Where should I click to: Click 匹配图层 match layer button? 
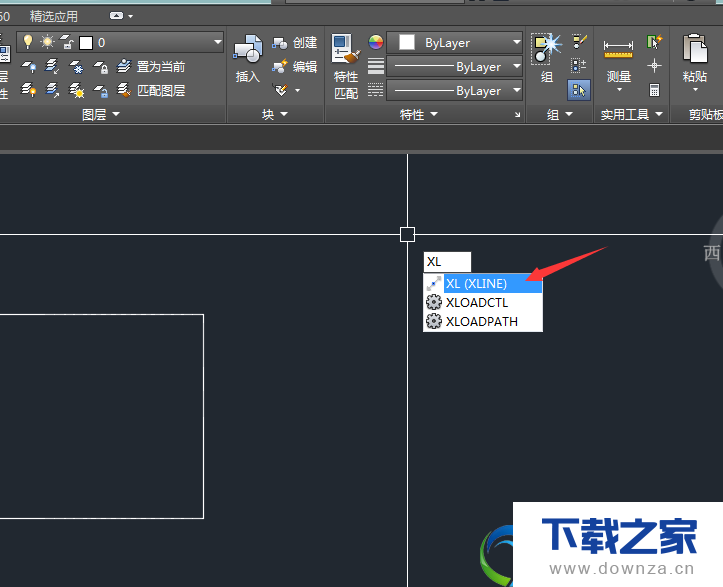point(150,90)
